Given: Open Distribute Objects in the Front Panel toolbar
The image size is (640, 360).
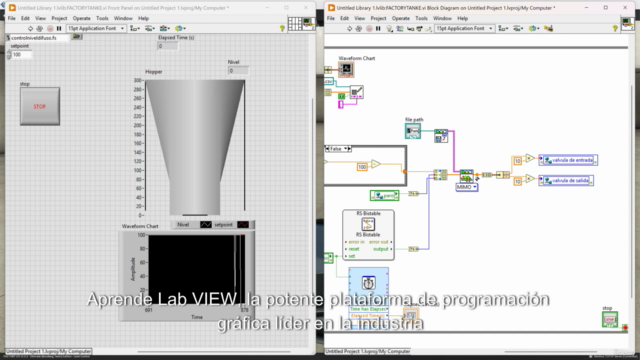Looking at the screenshot, I should click(150, 29).
